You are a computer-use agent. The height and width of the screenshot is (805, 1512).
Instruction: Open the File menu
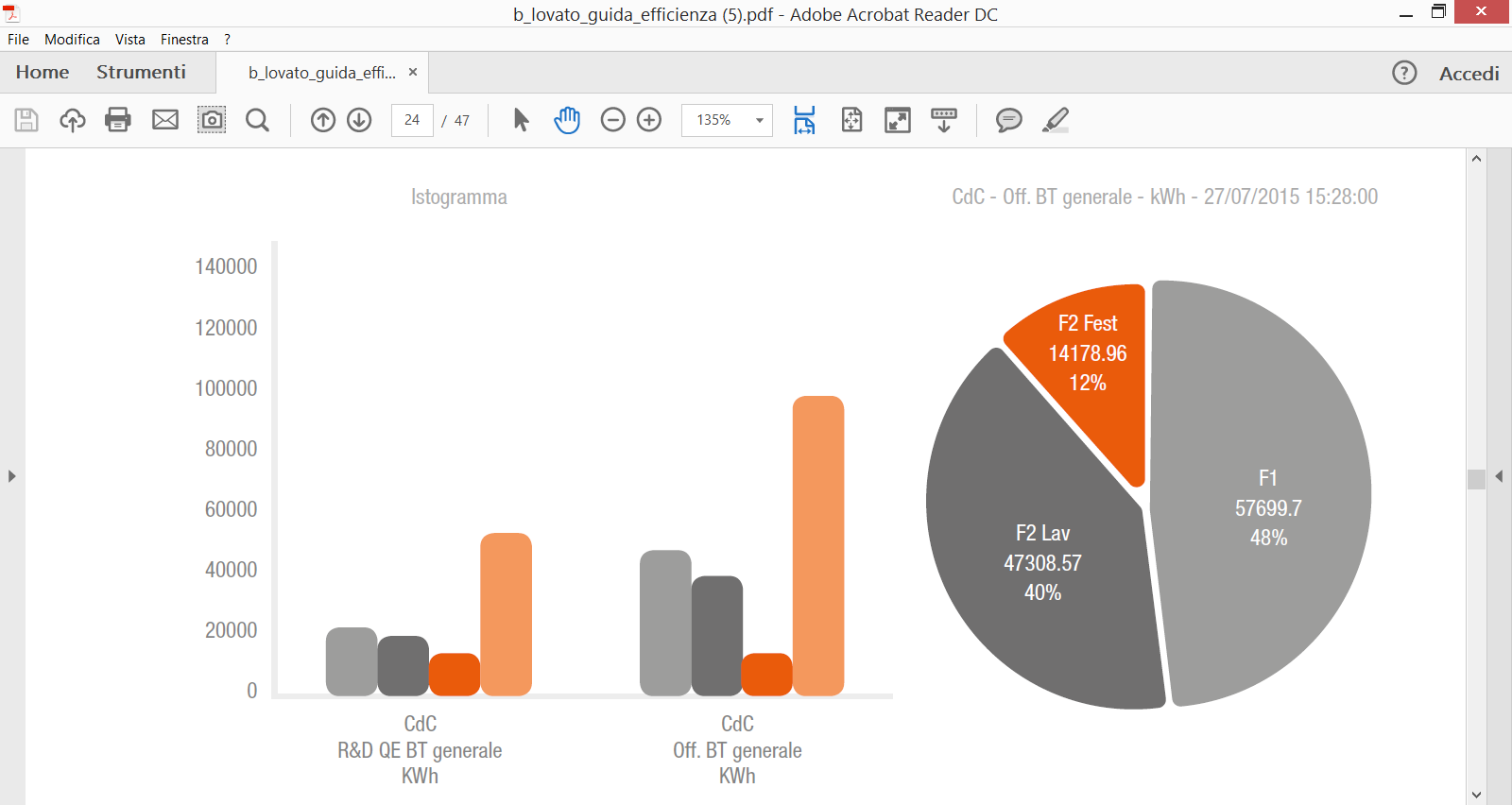pyautogui.click(x=18, y=40)
